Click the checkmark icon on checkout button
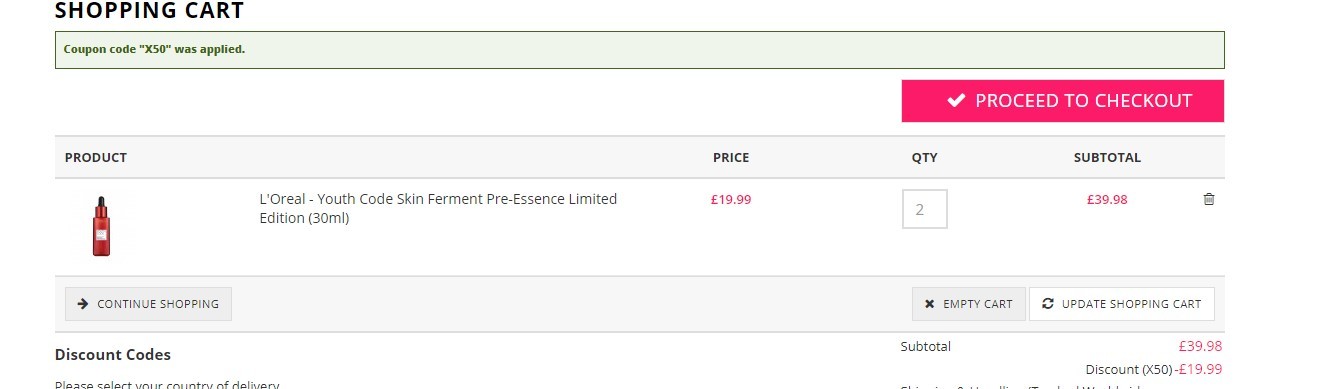The image size is (1323, 389). click(x=956, y=101)
